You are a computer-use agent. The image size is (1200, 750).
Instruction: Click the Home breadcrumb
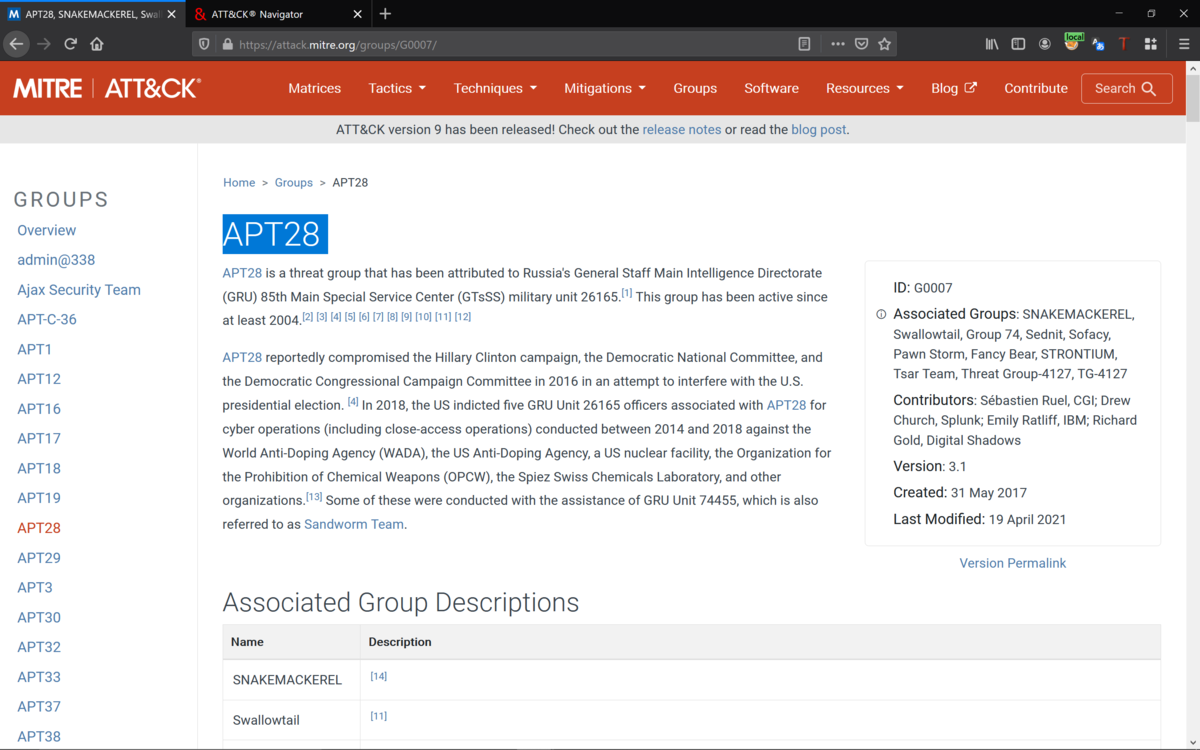pos(239,183)
